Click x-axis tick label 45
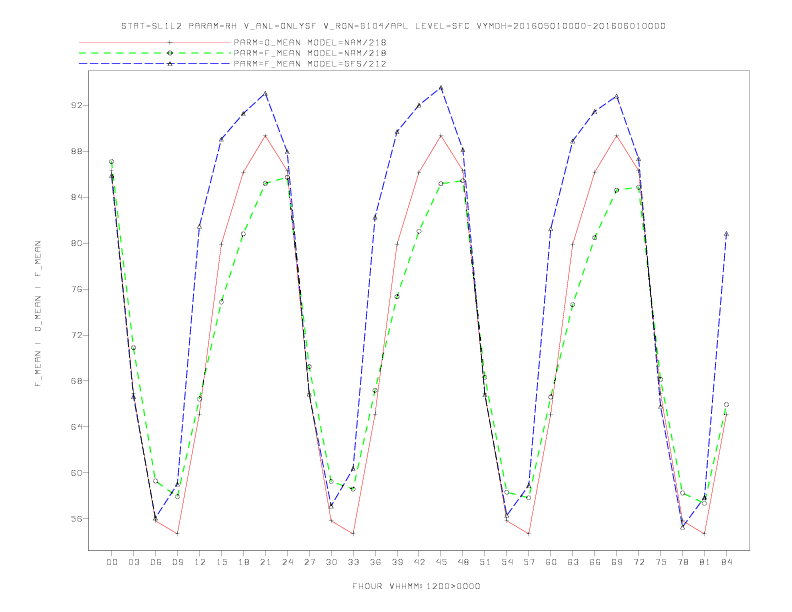Image resolution: width=792 pixels, height=612 pixels. 441,562
